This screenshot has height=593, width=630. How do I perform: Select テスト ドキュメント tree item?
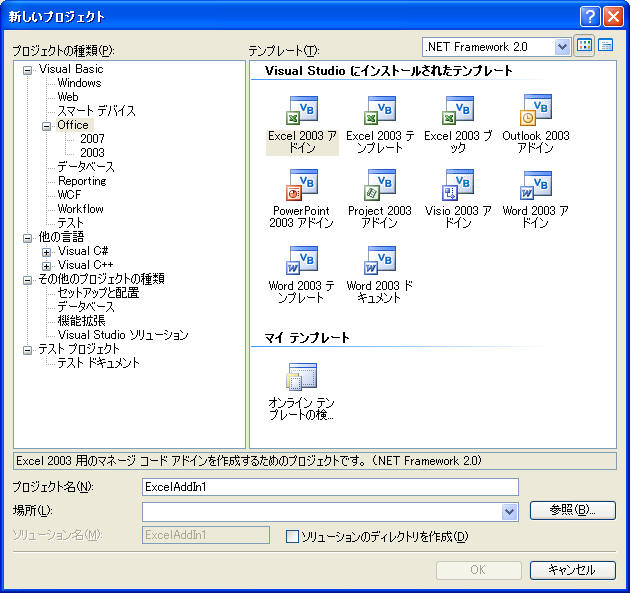pos(98,363)
